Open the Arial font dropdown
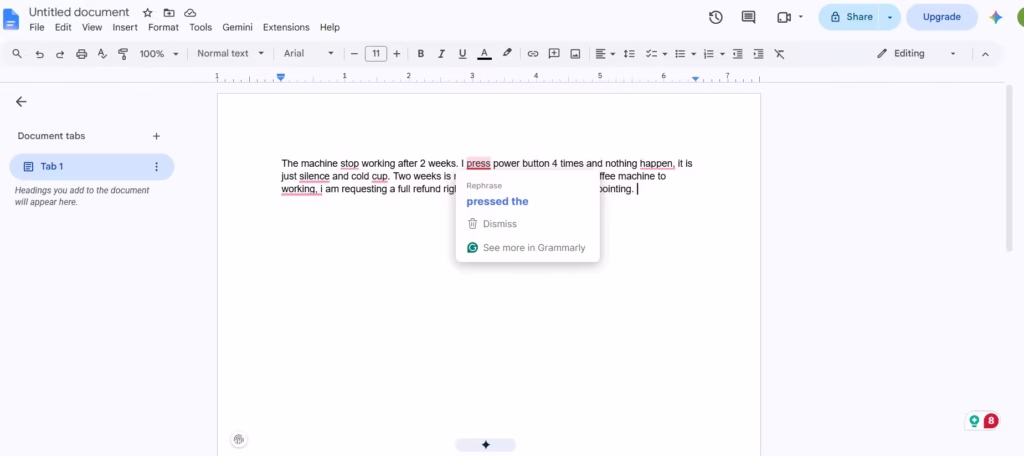 click(x=309, y=54)
